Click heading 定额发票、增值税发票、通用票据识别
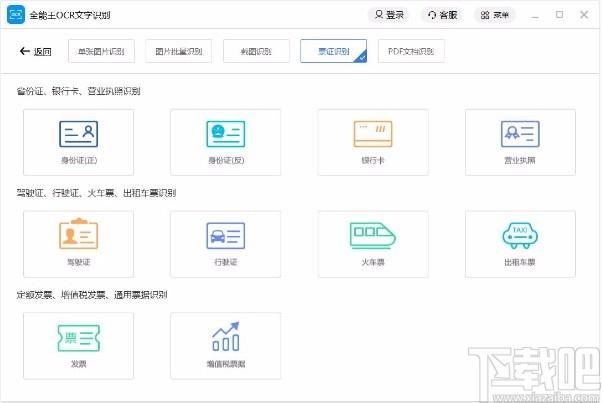The width and height of the screenshot is (603, 403). pyautogui.click(x=92, y=295)
